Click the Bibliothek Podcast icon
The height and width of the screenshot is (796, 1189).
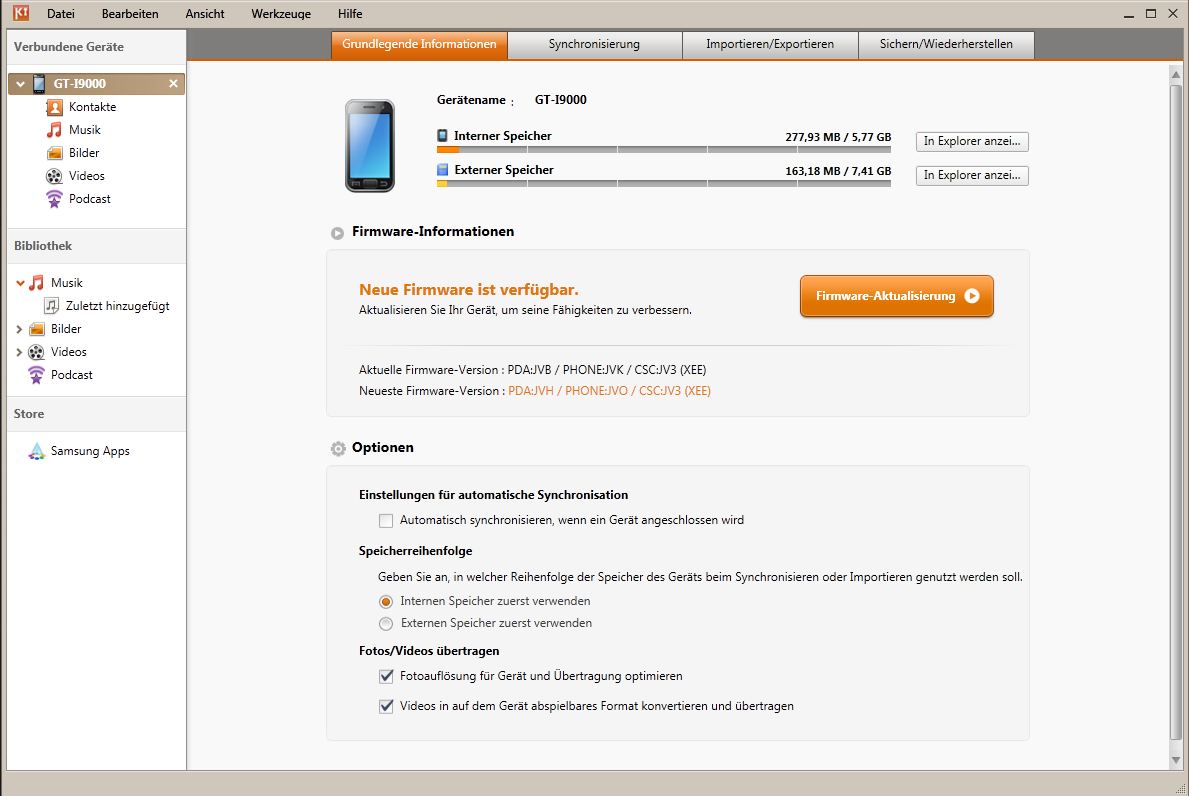(x=36, y=374)
